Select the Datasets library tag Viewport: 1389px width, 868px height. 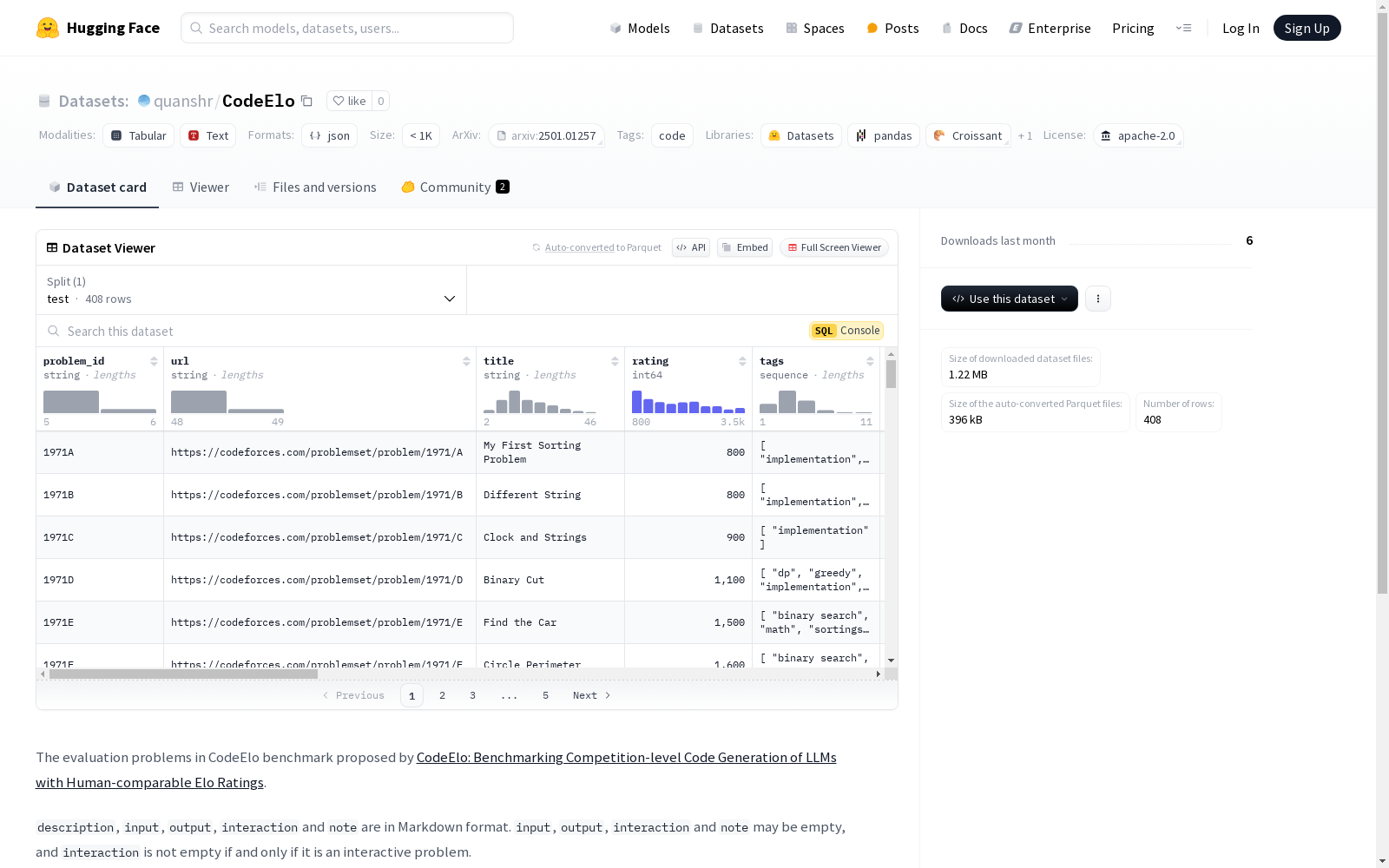tap(801, 135)
